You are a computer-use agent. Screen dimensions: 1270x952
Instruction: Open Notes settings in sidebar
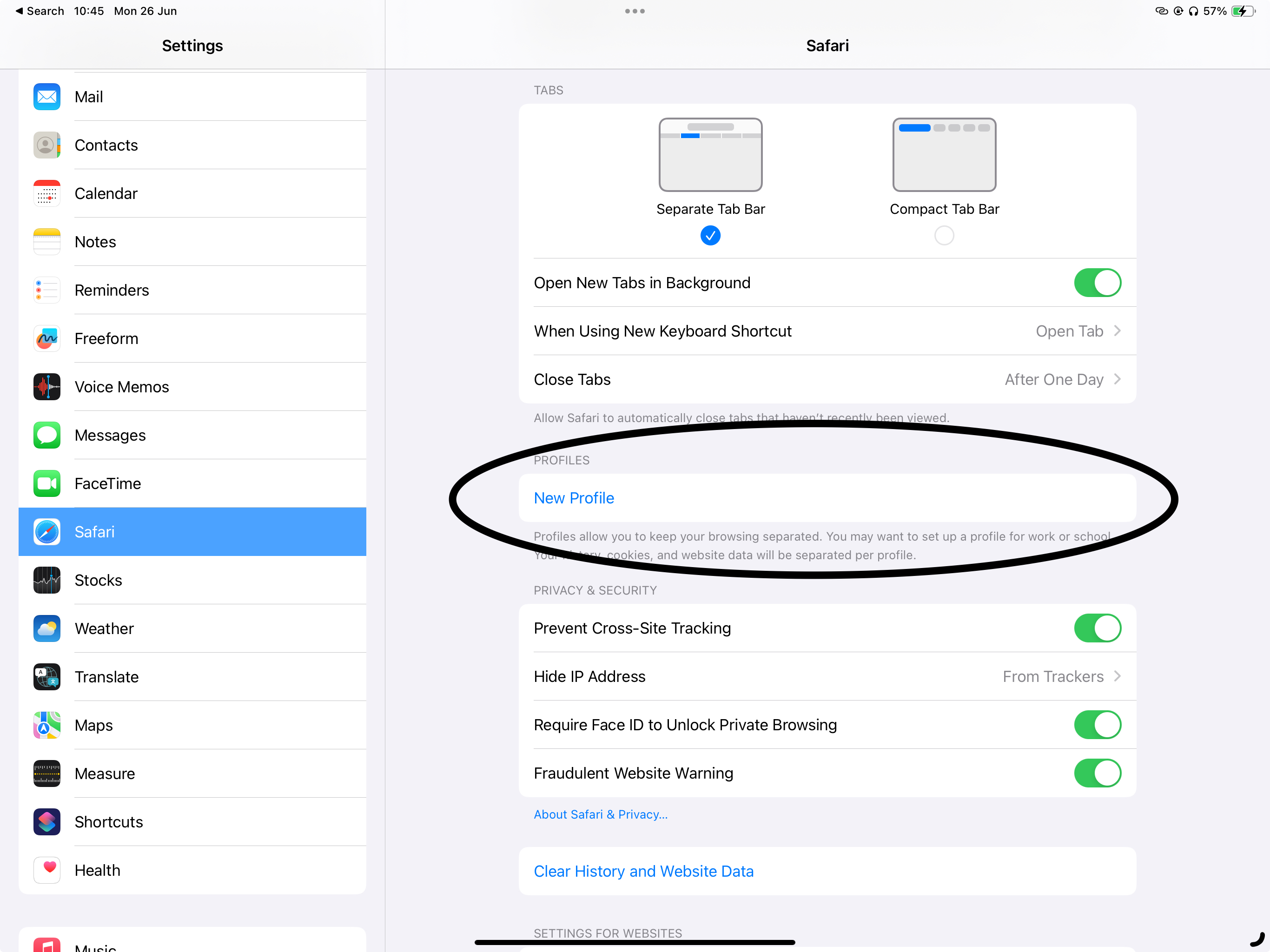pyautogui.click(x=192, y=242)
